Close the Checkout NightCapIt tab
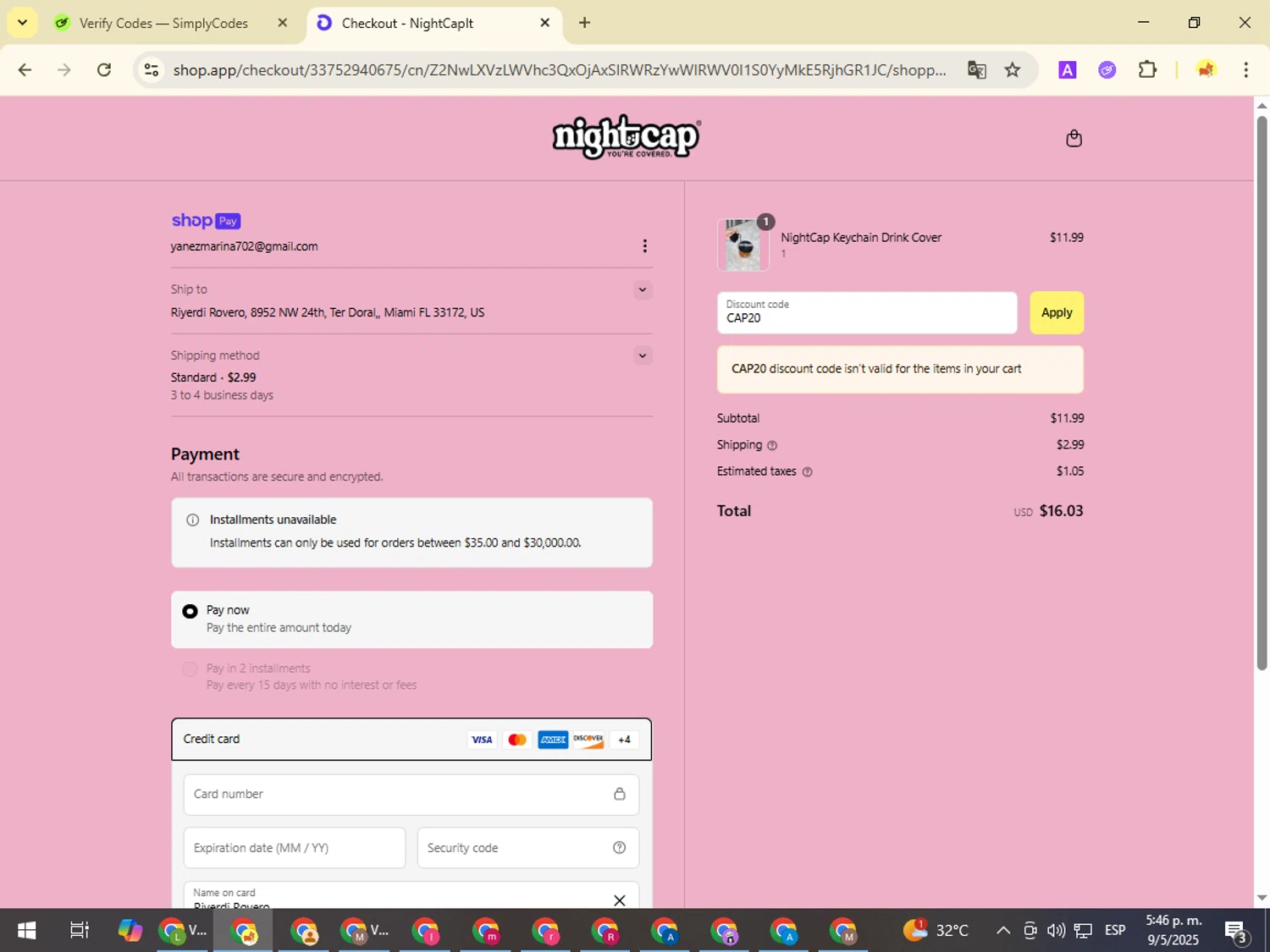This screenshot has height=952, width=1270. 545,23
